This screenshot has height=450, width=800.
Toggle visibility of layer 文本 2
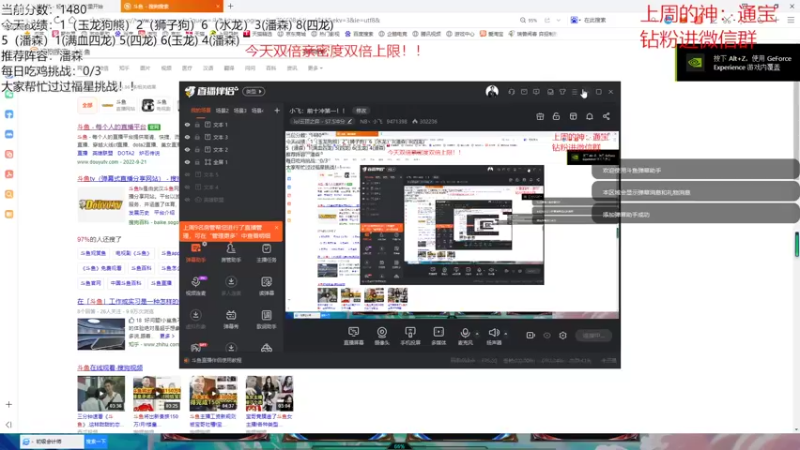(187, 149)
